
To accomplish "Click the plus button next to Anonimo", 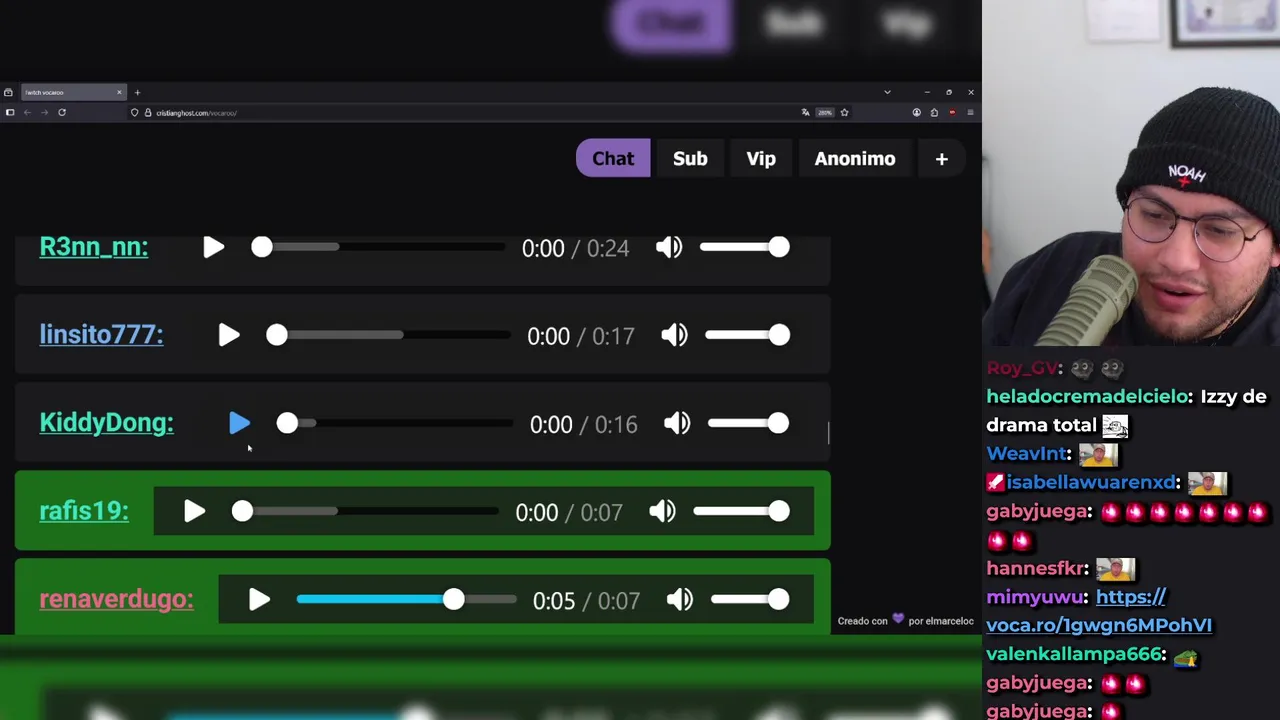I will pos(941,159).
